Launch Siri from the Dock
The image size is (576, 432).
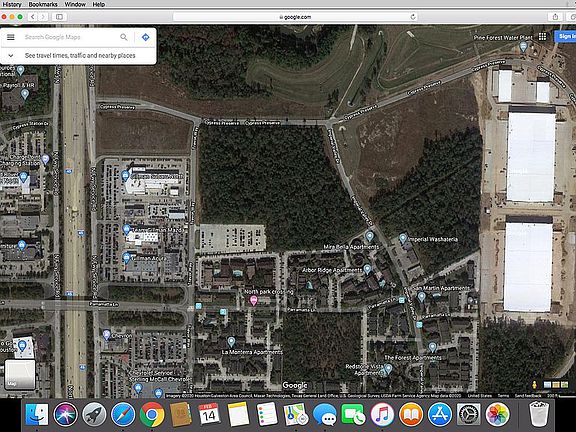tap(65, 414)
